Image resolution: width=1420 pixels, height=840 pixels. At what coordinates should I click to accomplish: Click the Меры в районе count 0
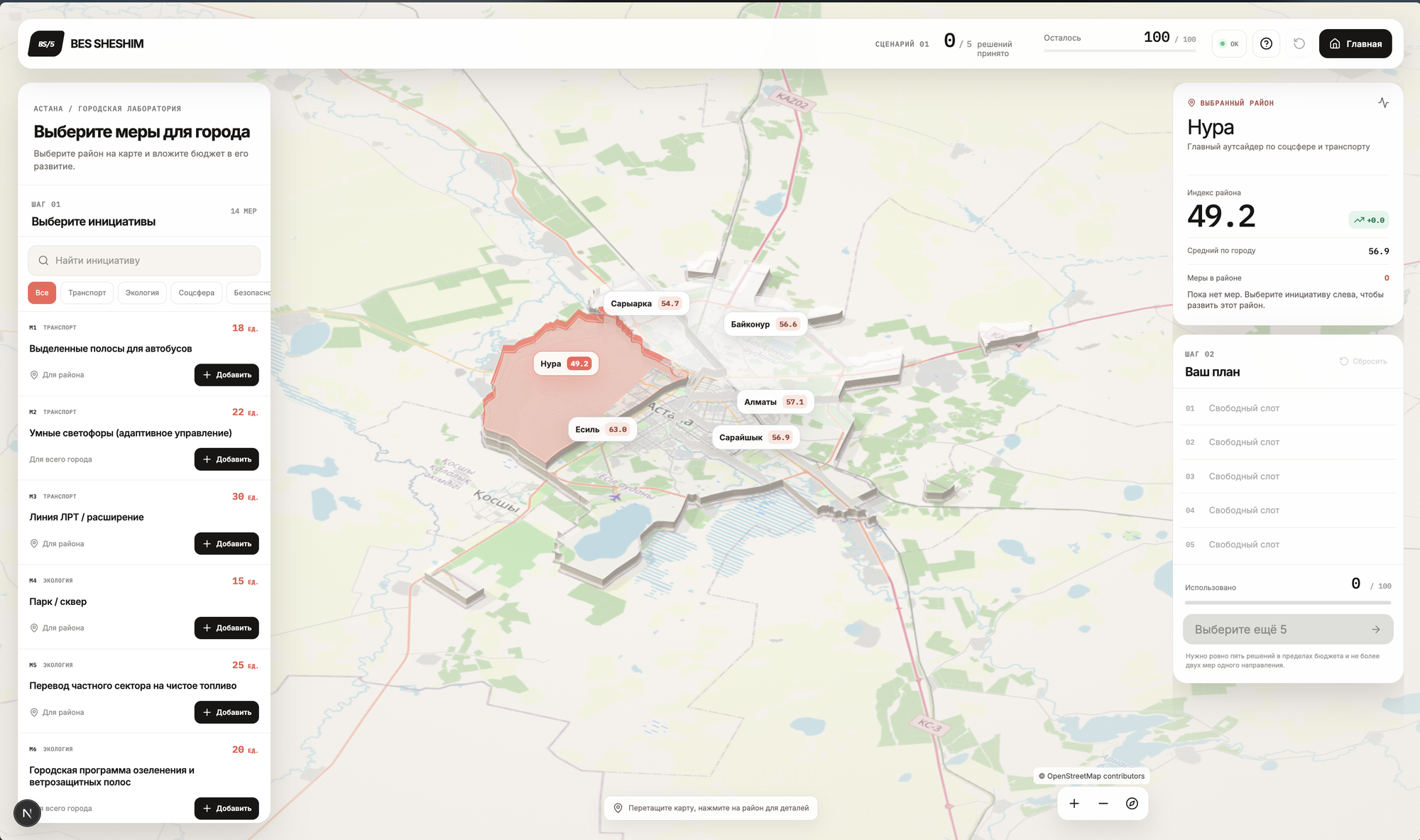(1387, 278)
